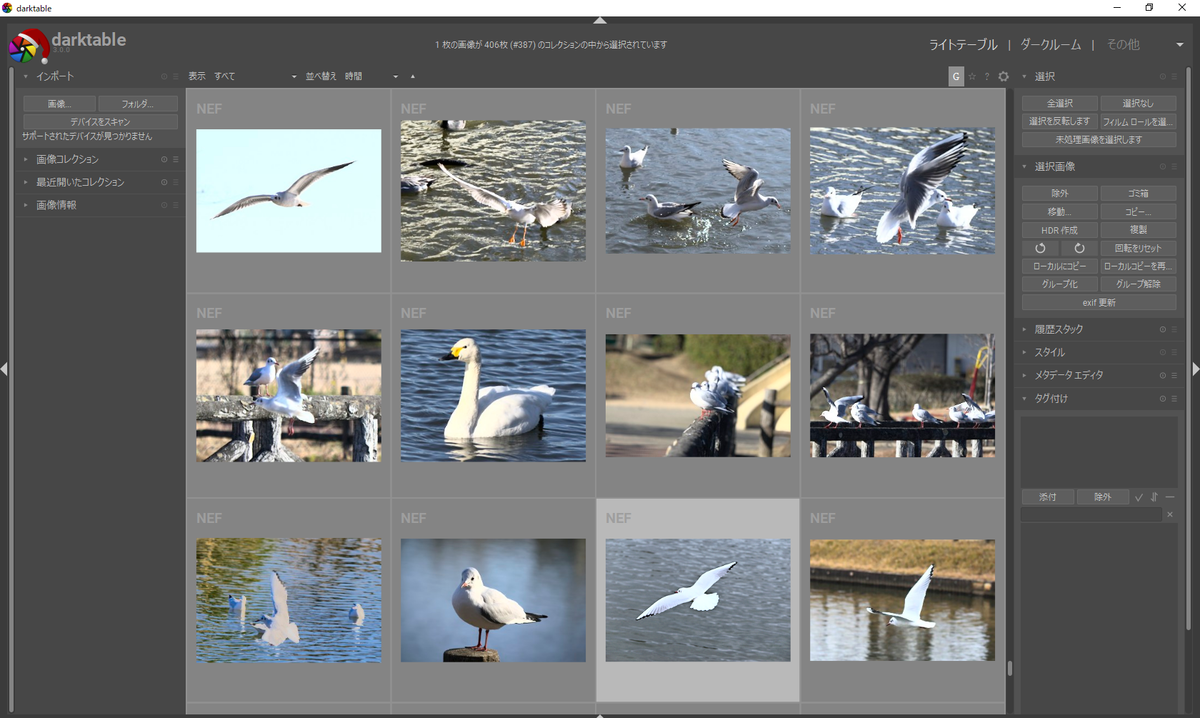
Task: Expand the 履歴スタック module
Action: tap(1025, 329)
